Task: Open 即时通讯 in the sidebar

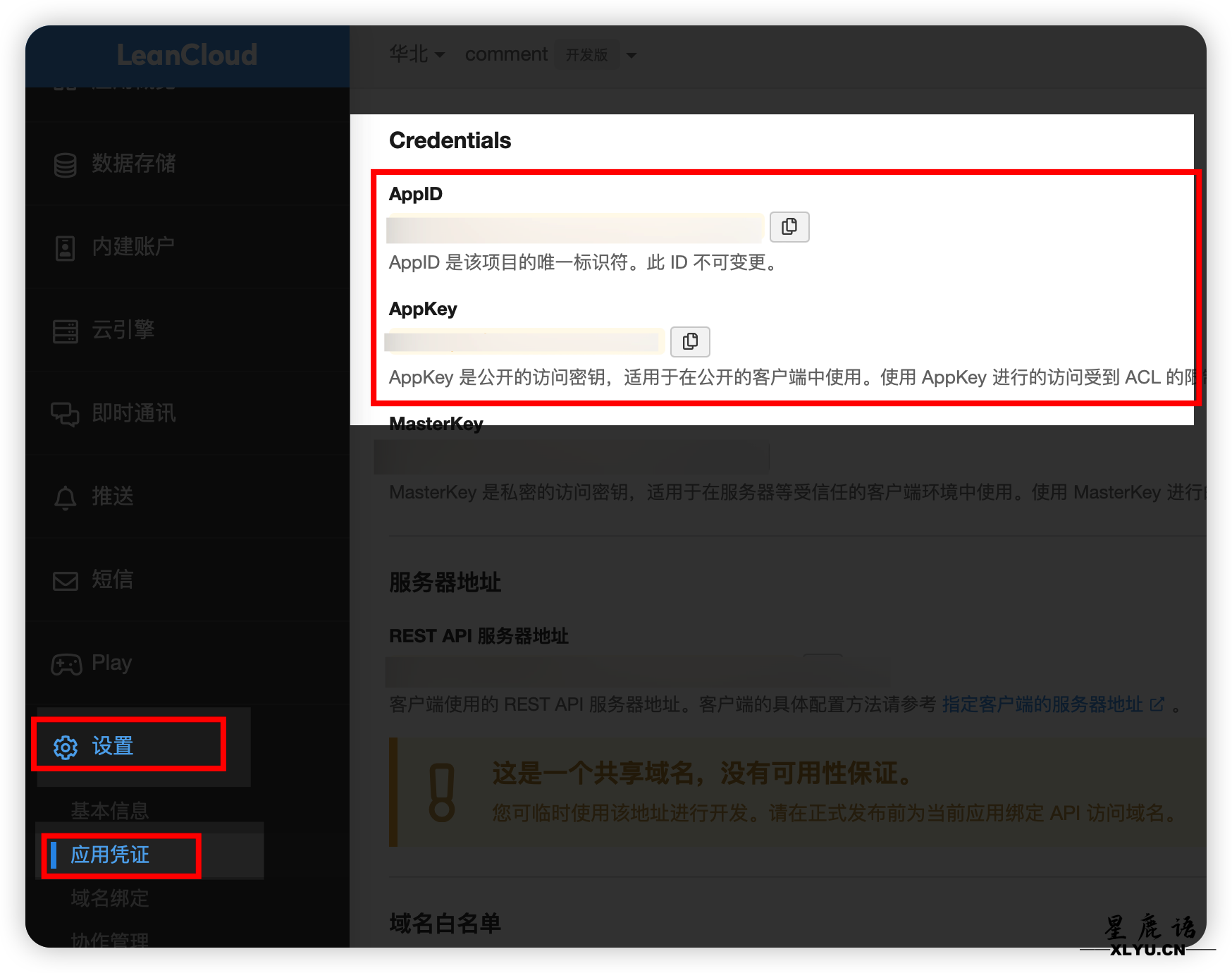Action: point(134,413)
